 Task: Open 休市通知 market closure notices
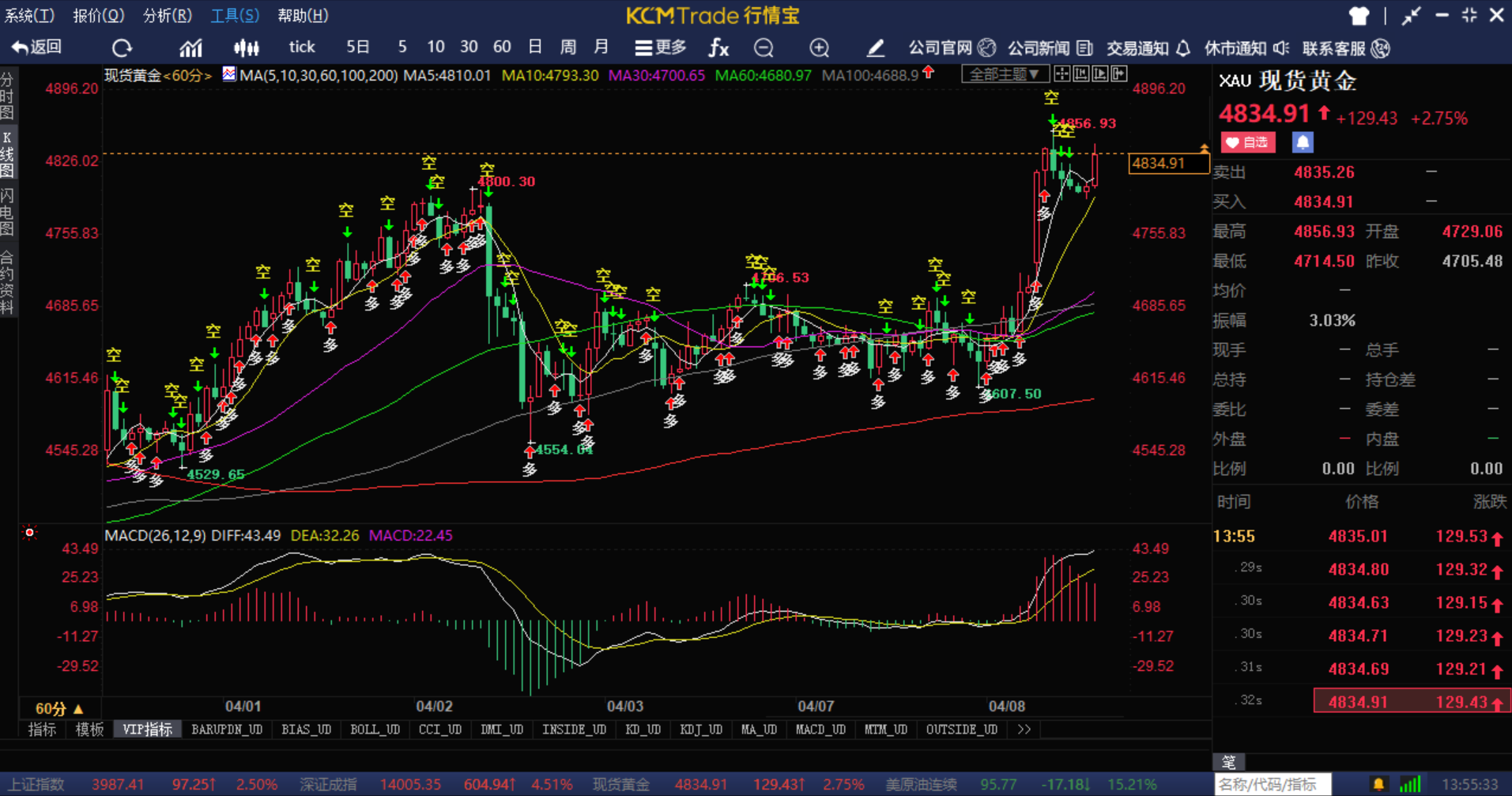click(x=1246, y=48)
